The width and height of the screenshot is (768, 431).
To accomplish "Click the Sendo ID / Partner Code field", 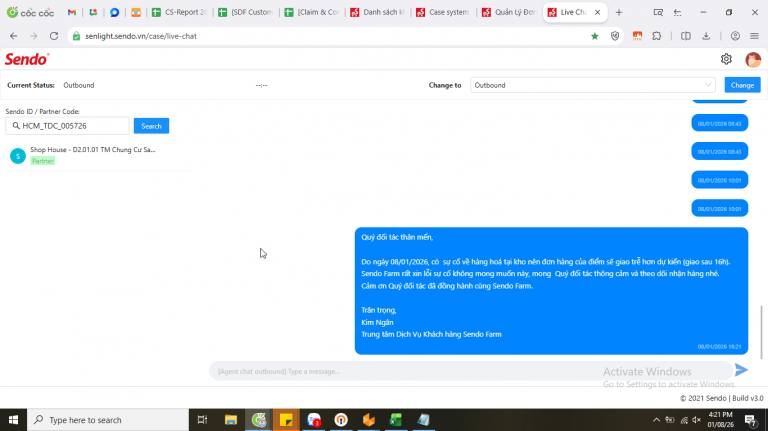I will coord(68,126).
